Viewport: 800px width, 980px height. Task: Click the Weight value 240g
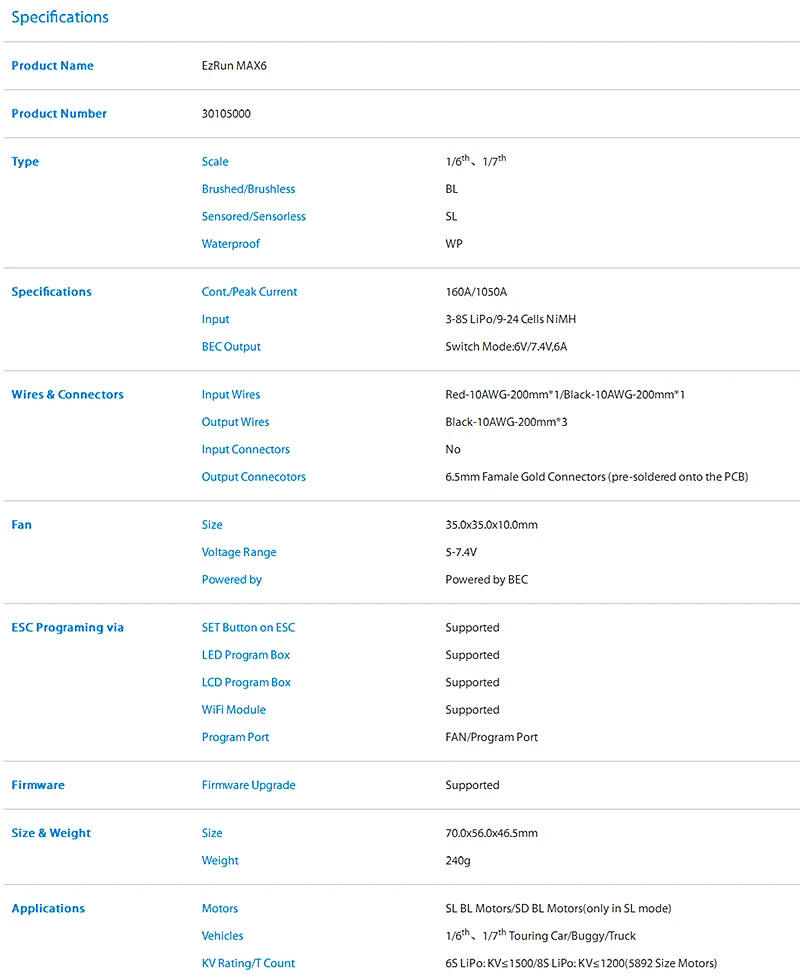click(x=458, y=861)
